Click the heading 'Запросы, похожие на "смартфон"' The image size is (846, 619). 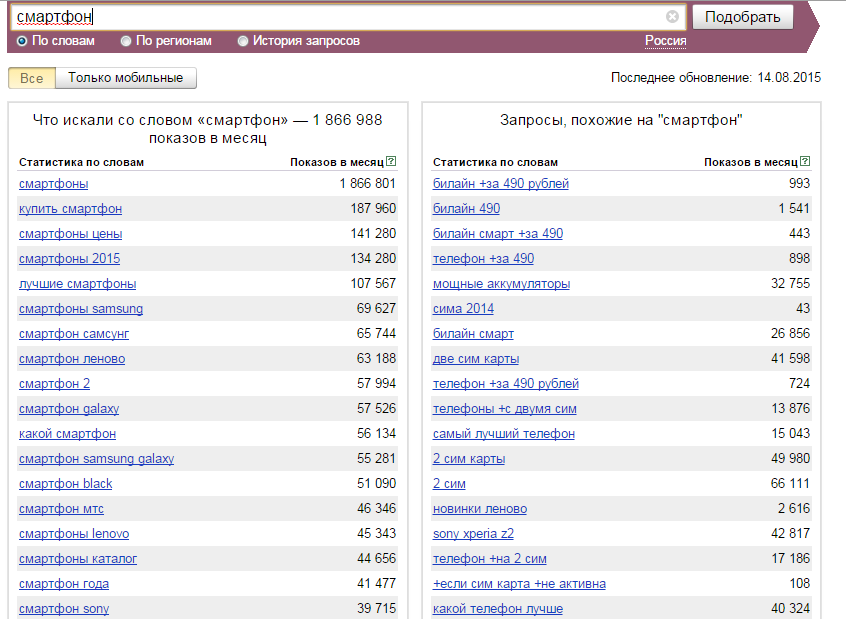pos(621,120)
